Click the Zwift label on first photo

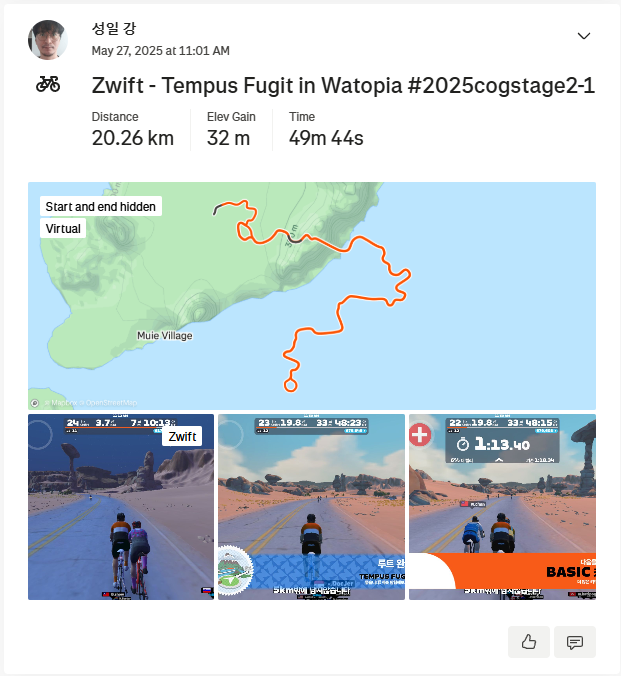click(x=182, y=437)
